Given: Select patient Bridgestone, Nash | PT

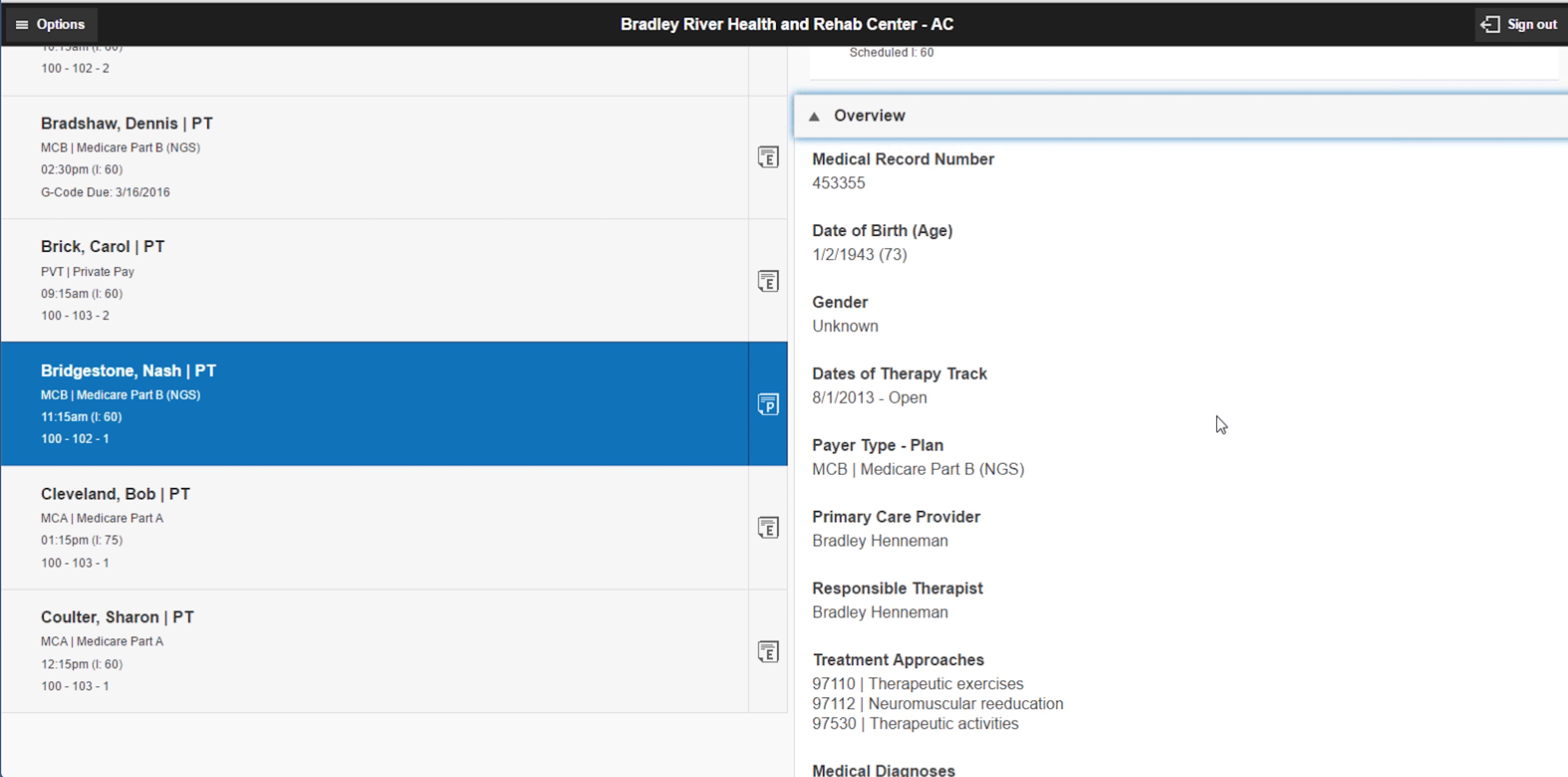Looking at the screenshot, I should (128, 371).
